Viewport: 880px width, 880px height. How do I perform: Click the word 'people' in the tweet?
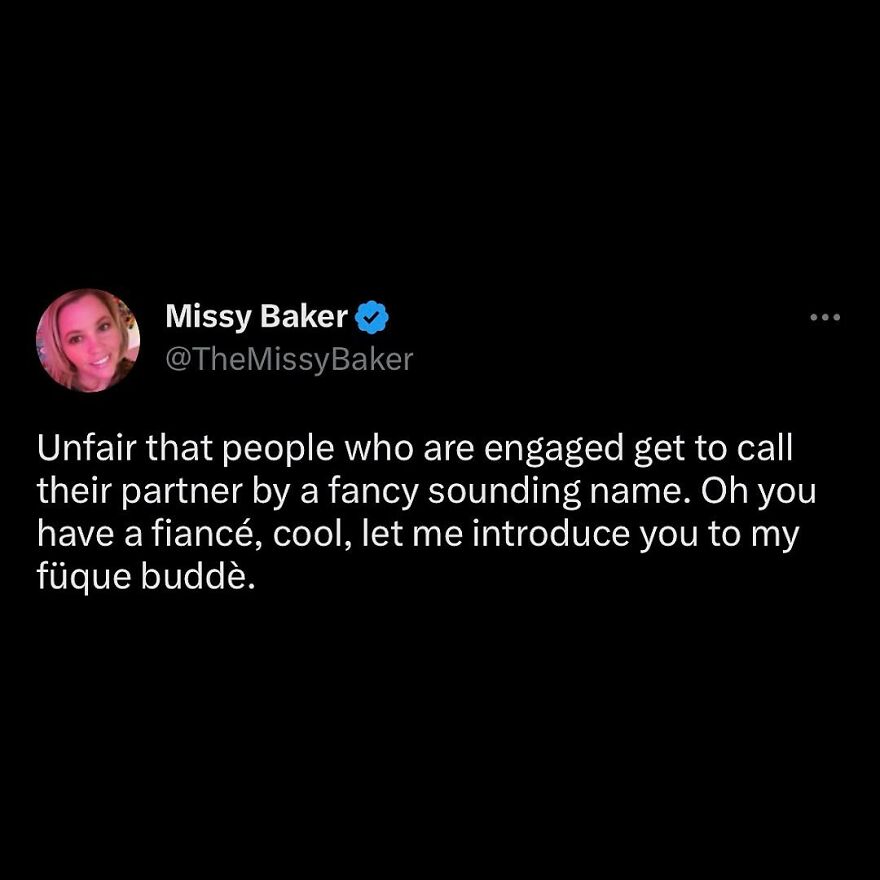coord(279,450)
